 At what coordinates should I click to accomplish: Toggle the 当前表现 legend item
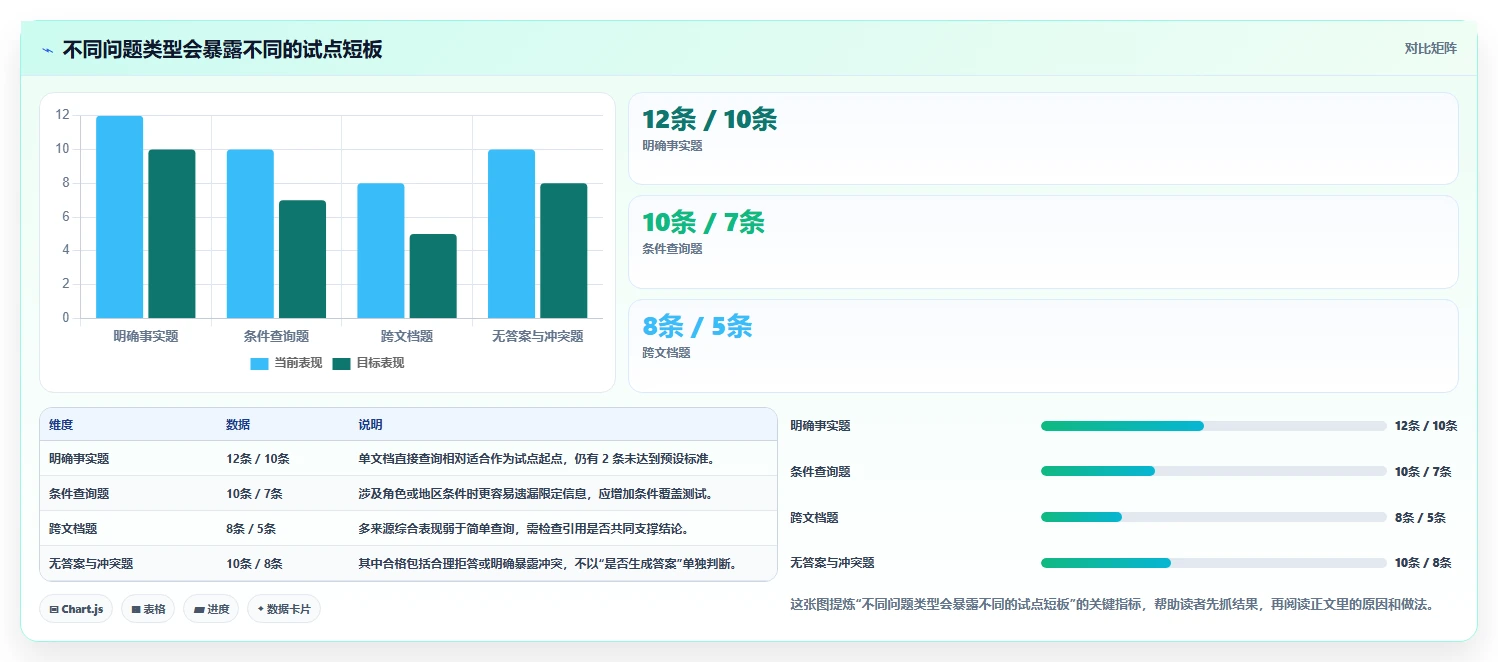(286, 363)
